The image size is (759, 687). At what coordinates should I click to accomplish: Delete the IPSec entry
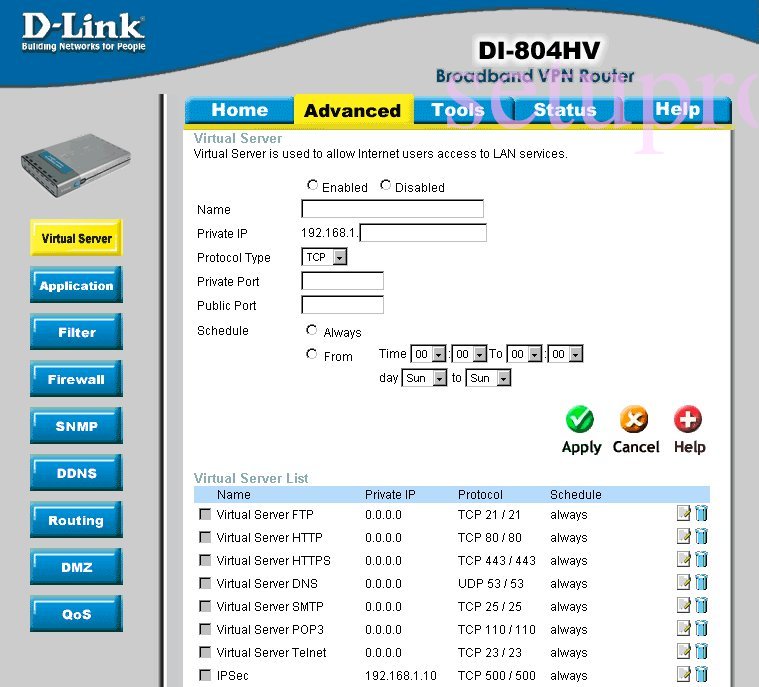(x=701, y=674)
